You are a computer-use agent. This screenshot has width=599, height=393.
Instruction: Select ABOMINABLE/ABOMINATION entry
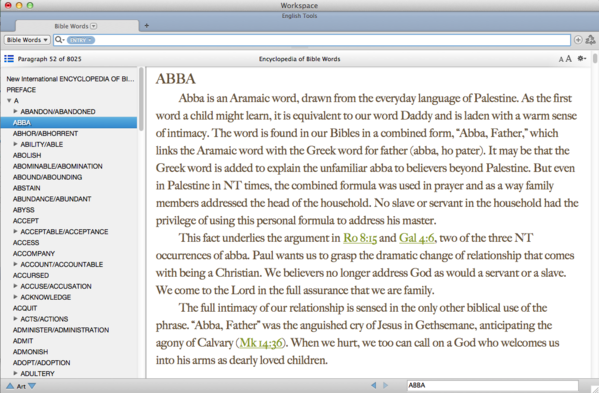58,166
